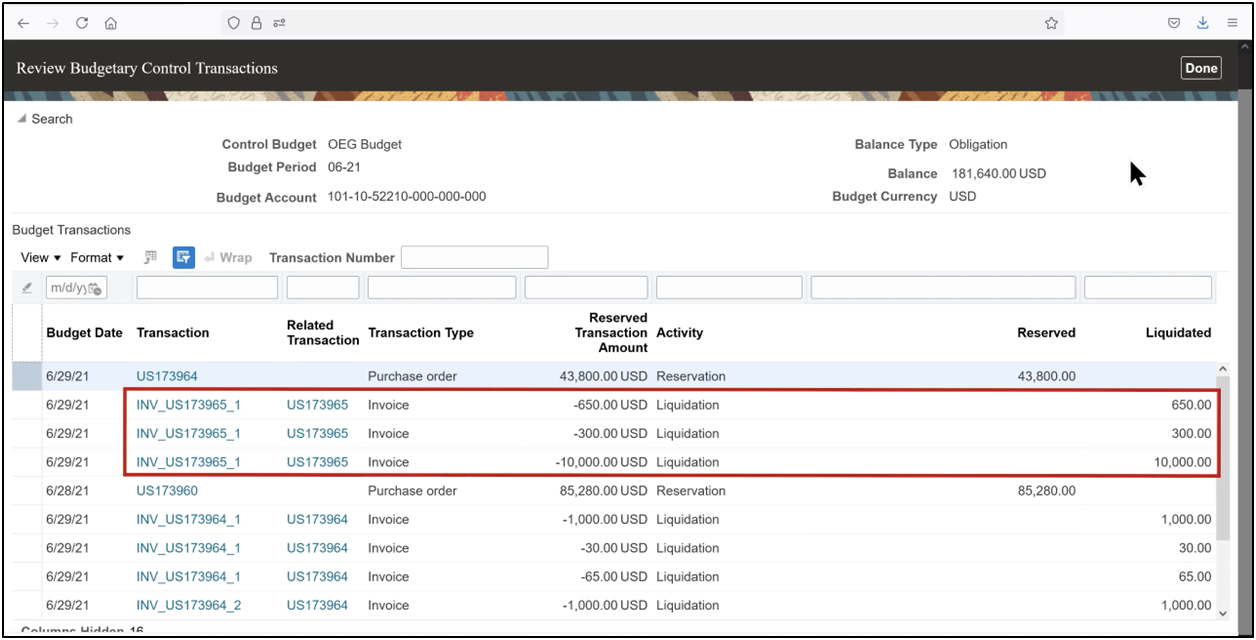Viewport: 1256px width, 640px height.
Task: Open the Firefox application menu
Action: click(x=1233, y=22)
